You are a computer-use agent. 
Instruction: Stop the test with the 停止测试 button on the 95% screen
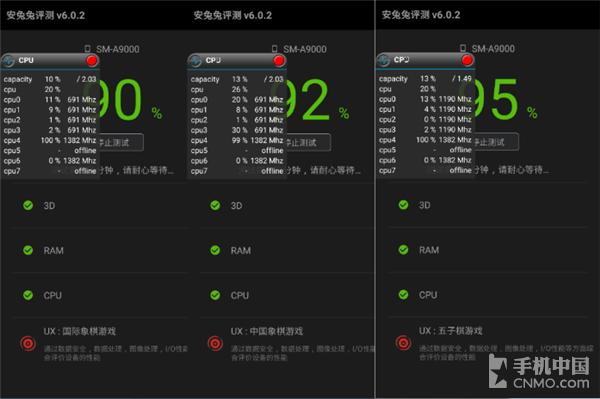tap(497, 142)
